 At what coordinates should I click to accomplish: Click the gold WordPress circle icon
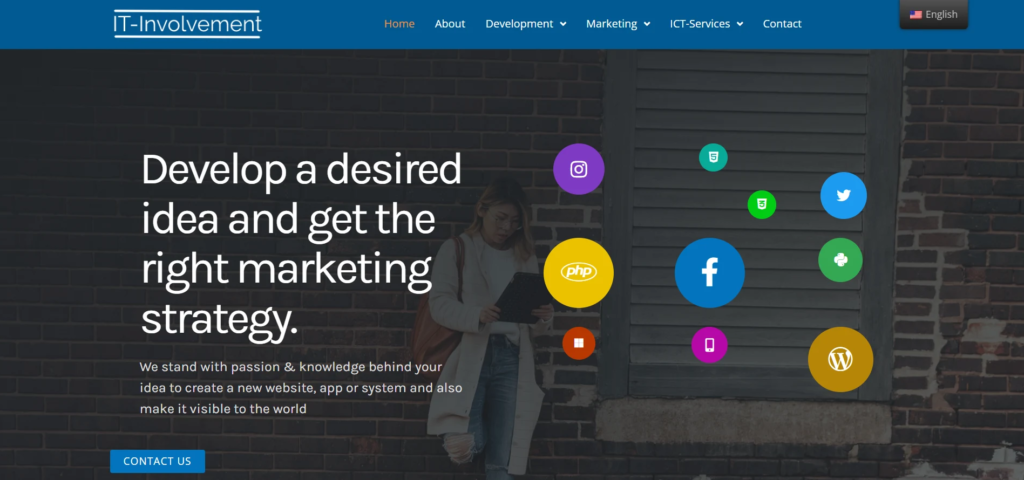[x=840, y=359]
